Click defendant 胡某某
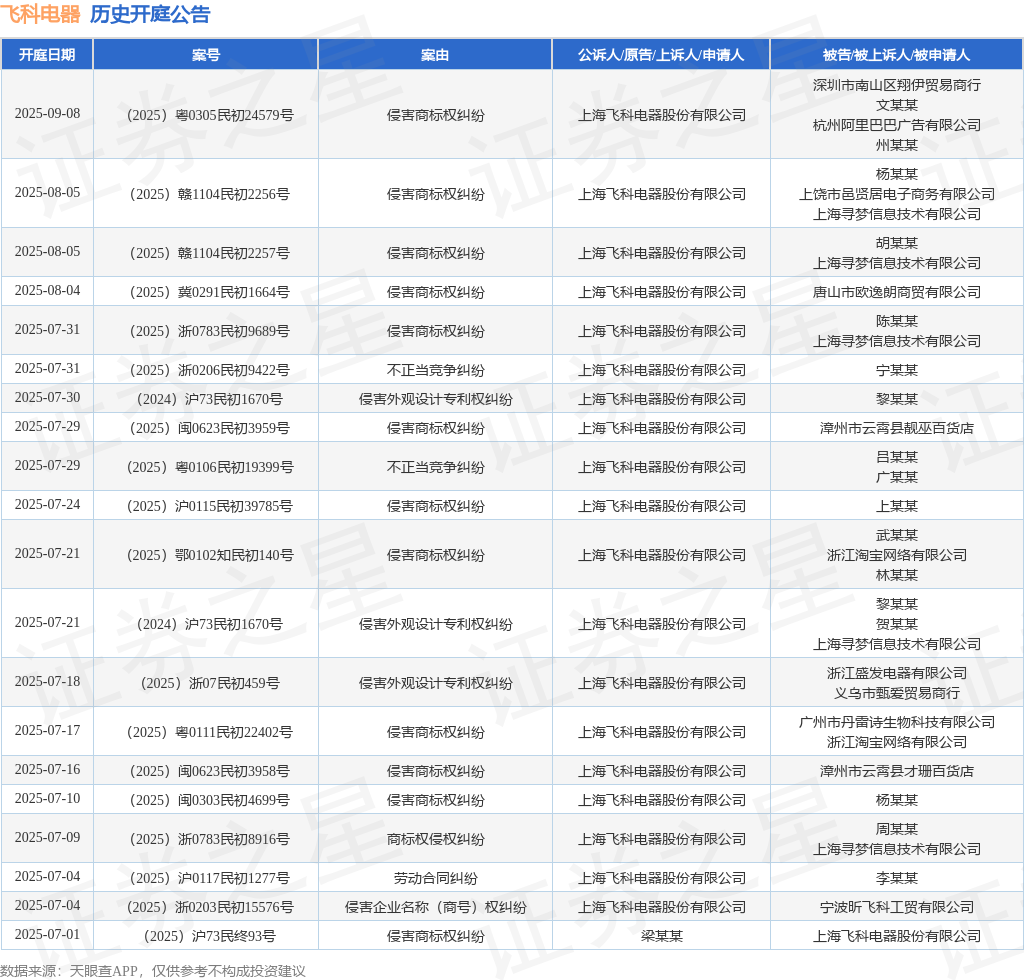 (x=897, y=244)
